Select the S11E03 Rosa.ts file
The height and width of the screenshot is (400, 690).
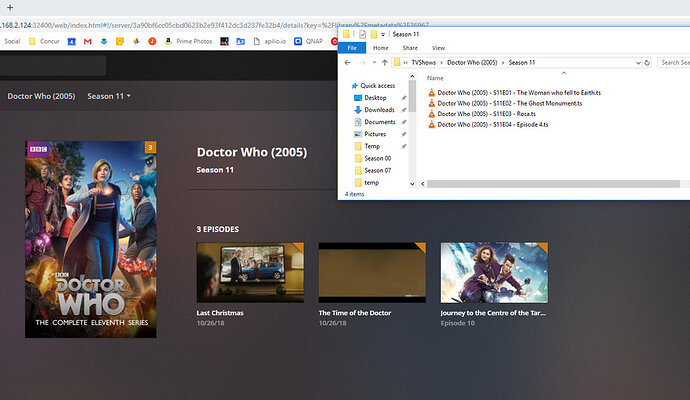click(x=481, y=114)
